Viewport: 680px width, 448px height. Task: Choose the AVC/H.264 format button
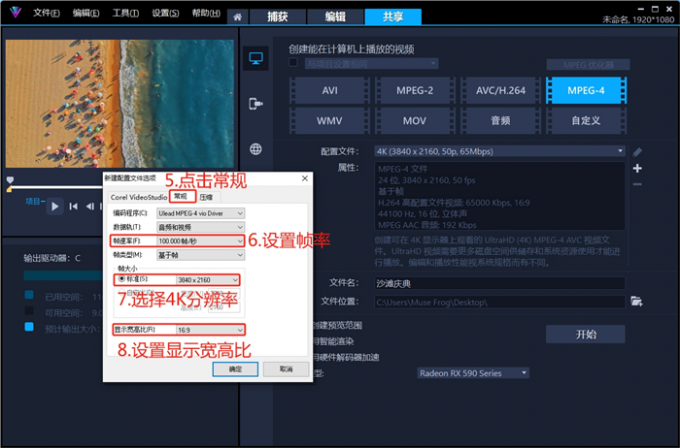500,90
